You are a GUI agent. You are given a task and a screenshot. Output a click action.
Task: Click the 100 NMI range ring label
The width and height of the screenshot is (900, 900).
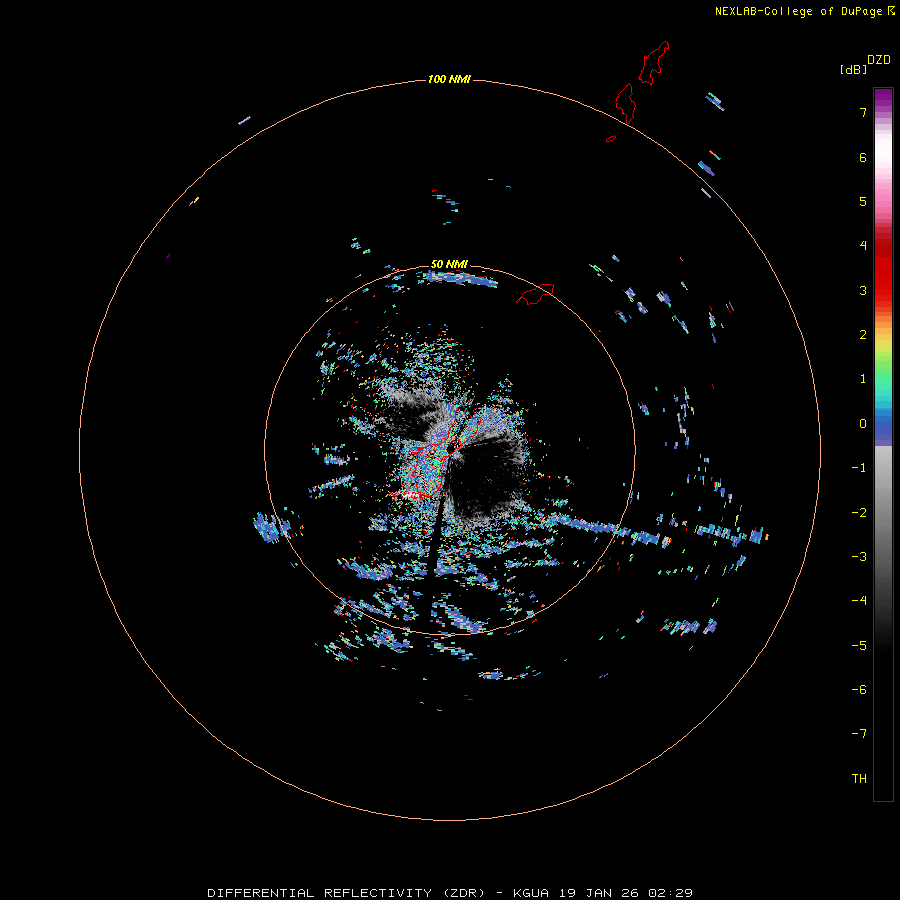click(x=449, y=79)
